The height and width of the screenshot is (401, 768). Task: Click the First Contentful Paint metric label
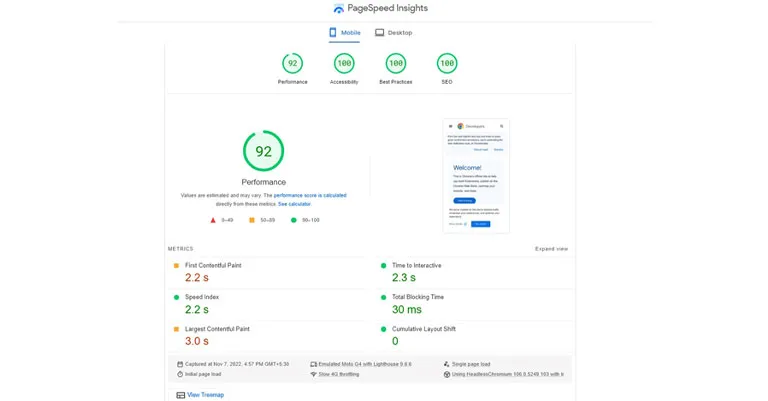(x=213, y=265)
